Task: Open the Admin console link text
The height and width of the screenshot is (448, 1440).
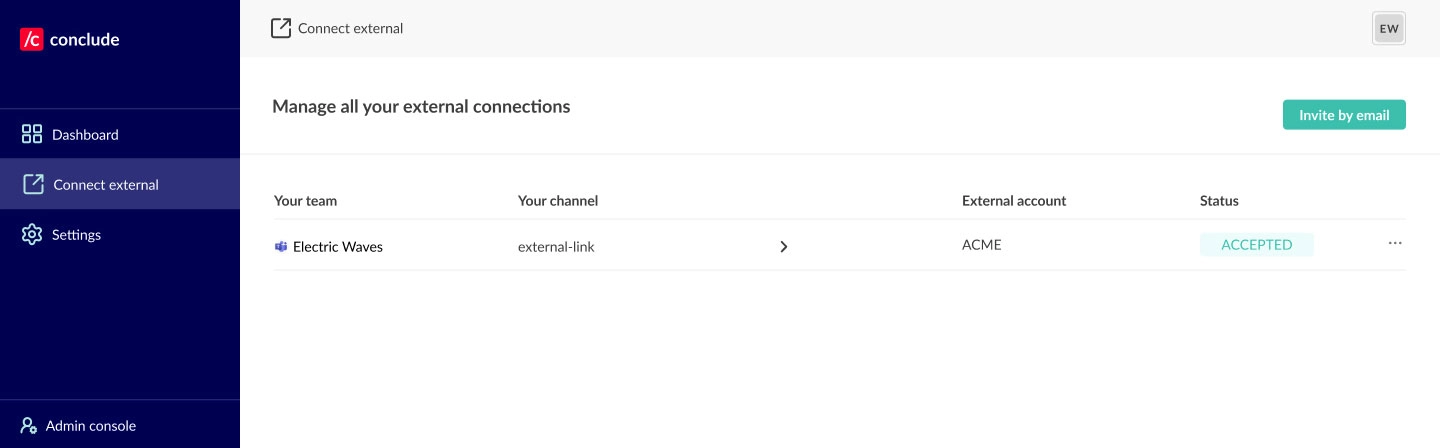Action: pyautogui.click(x=91, y=425)
